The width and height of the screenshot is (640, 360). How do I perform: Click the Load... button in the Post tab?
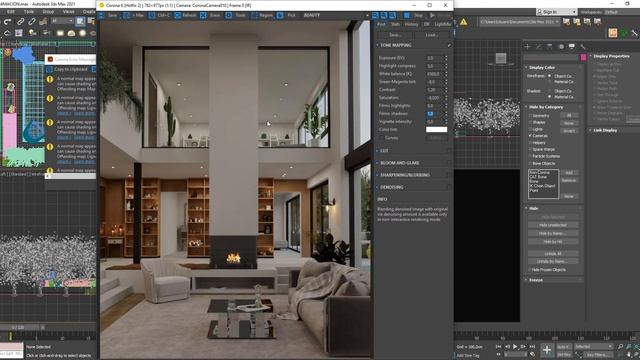432,35
